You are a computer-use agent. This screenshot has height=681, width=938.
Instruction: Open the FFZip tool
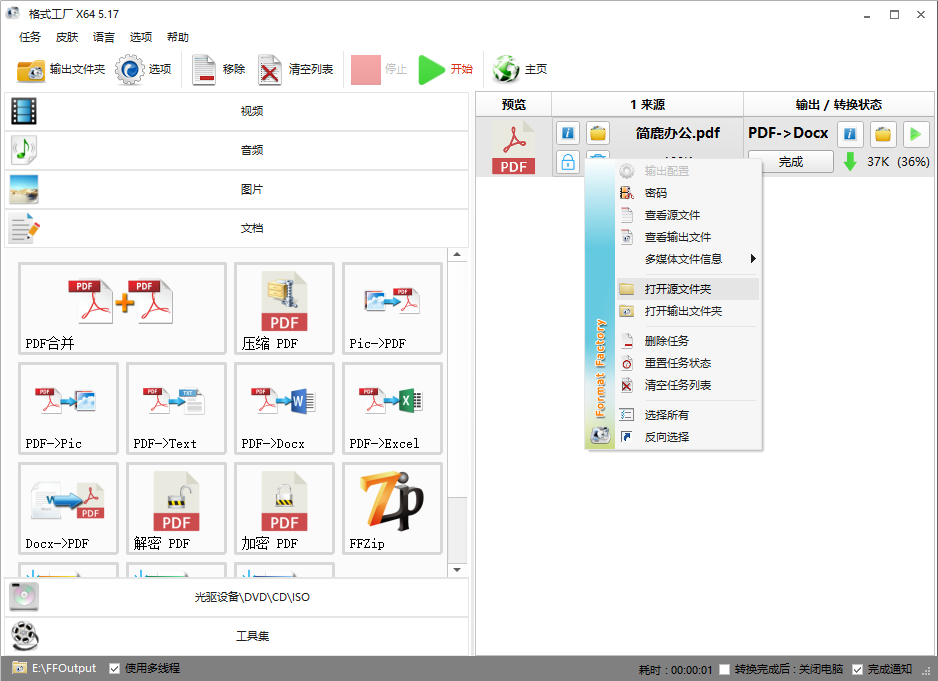click(x=392, y=508)
